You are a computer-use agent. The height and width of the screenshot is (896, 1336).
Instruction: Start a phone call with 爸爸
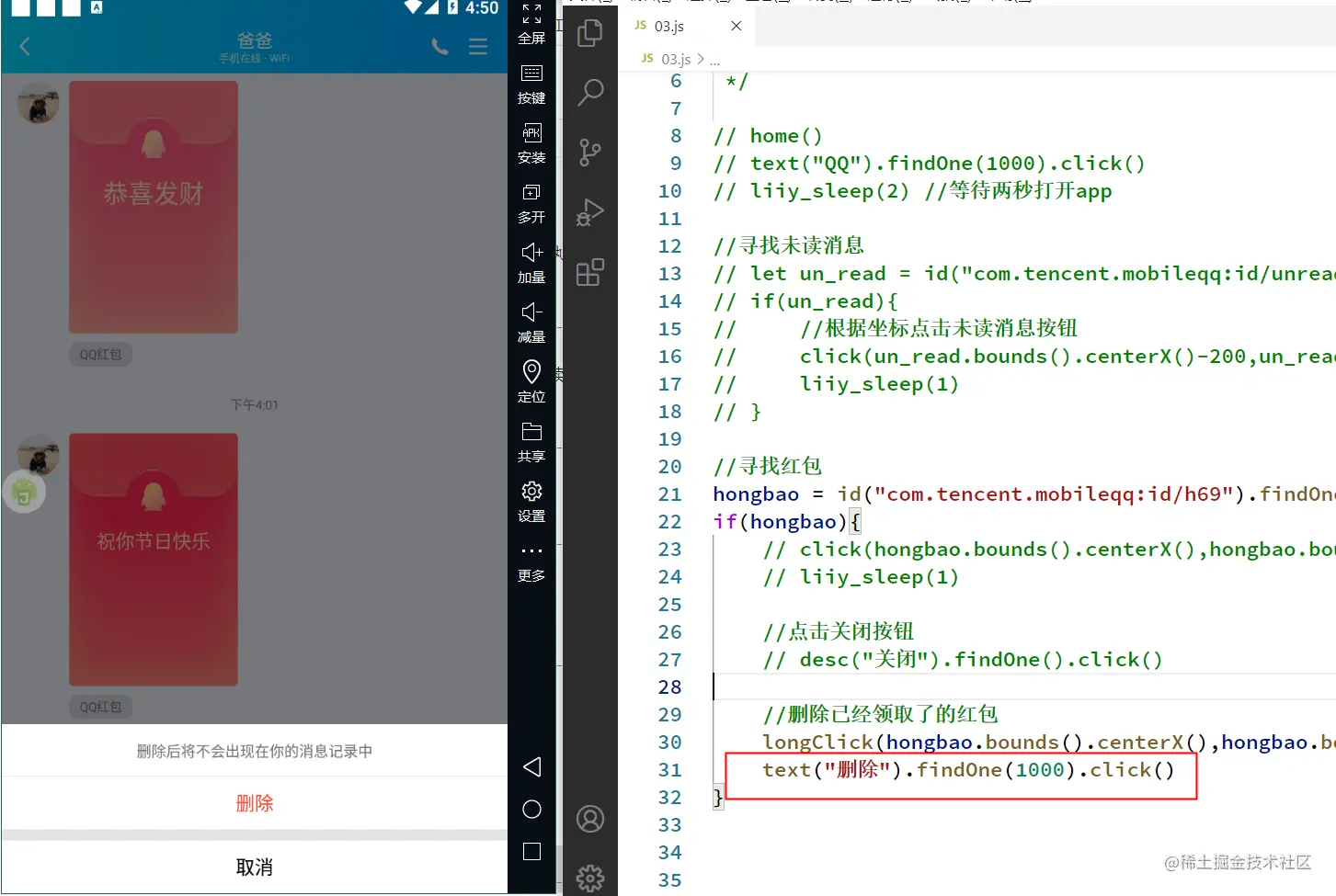click(440, 46)
